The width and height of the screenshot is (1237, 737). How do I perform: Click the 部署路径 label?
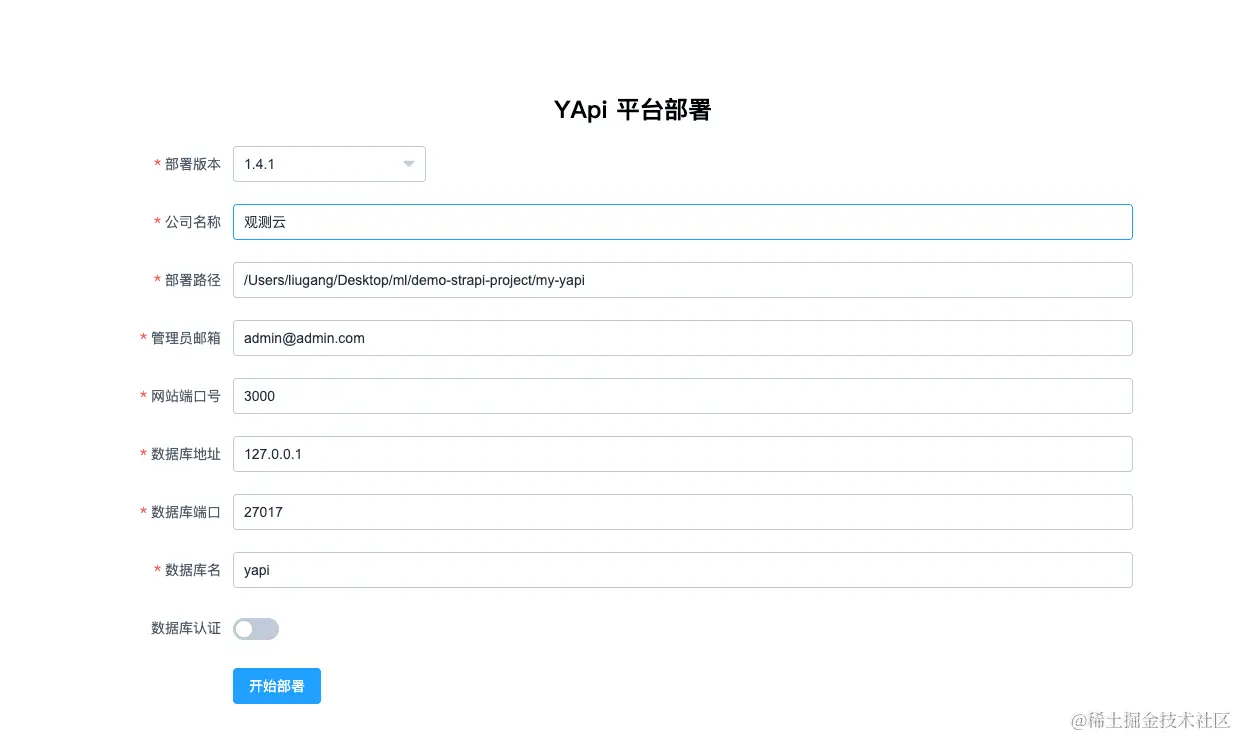(x=193, y=280)
